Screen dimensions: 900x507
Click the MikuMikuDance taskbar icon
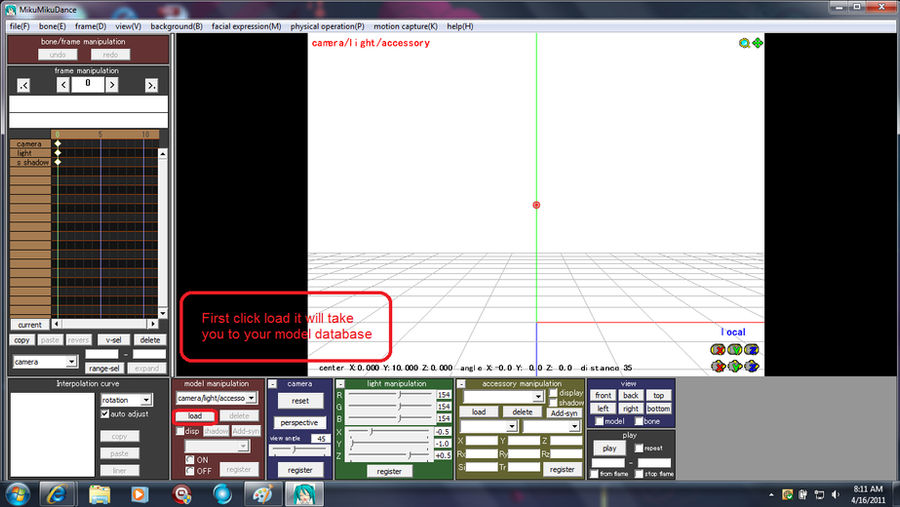tap(304, 494)
